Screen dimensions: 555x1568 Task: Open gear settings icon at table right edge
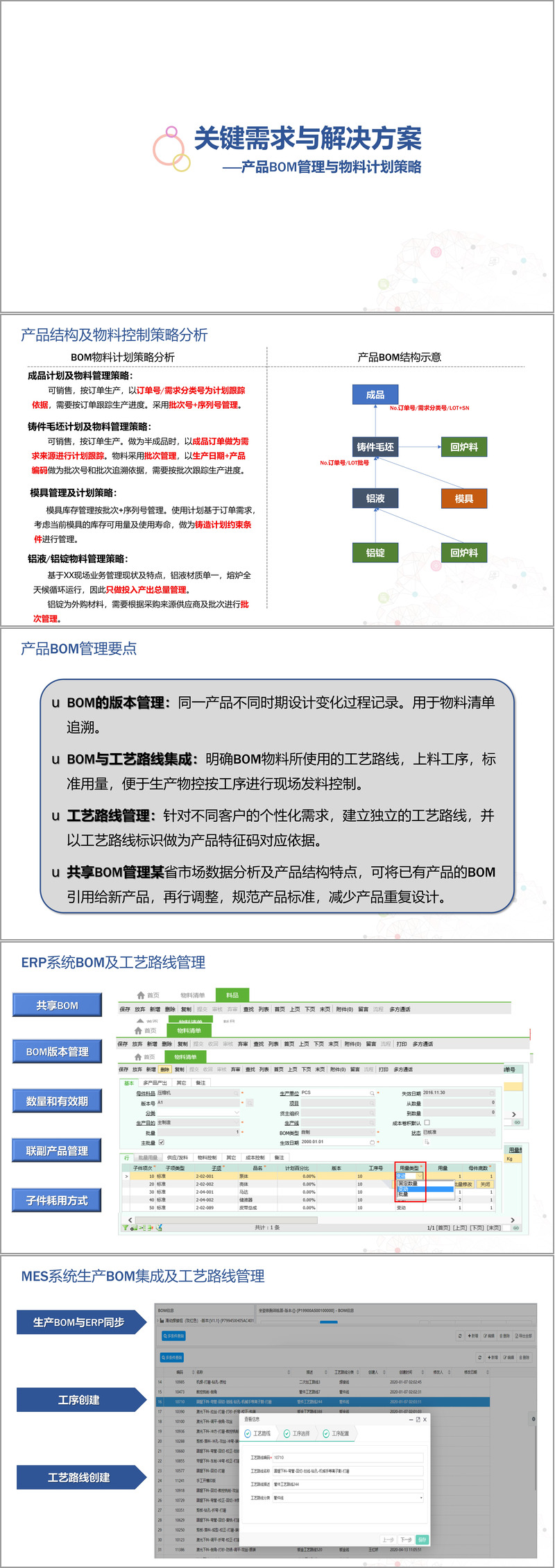[x=533, y=1419]
